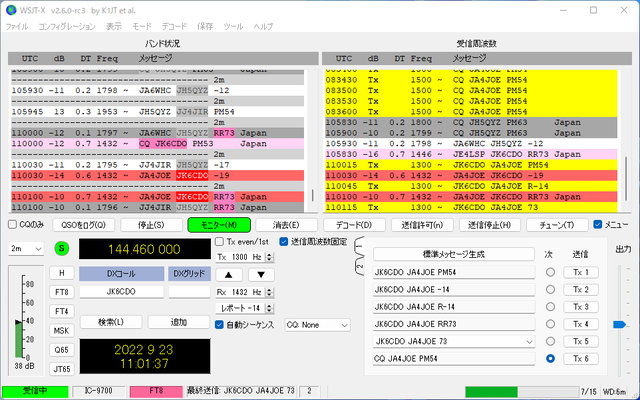Switch to JT65 mode button

click(62, 369)
